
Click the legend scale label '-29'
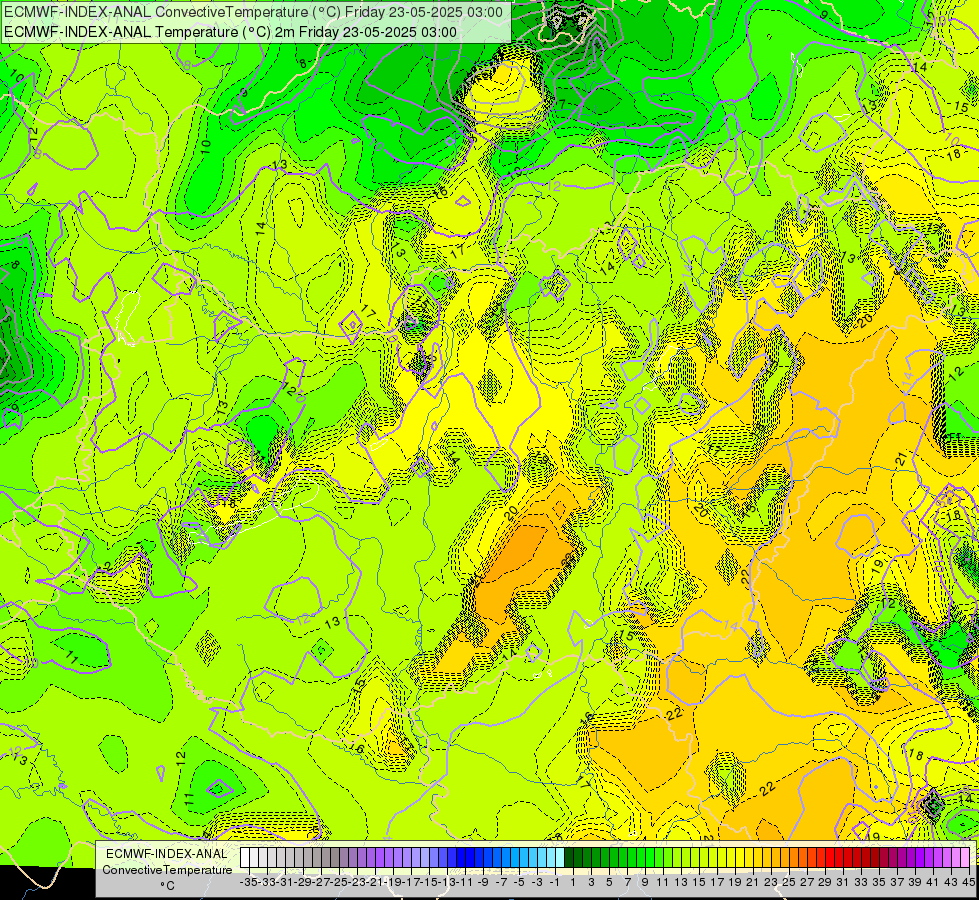304,883
